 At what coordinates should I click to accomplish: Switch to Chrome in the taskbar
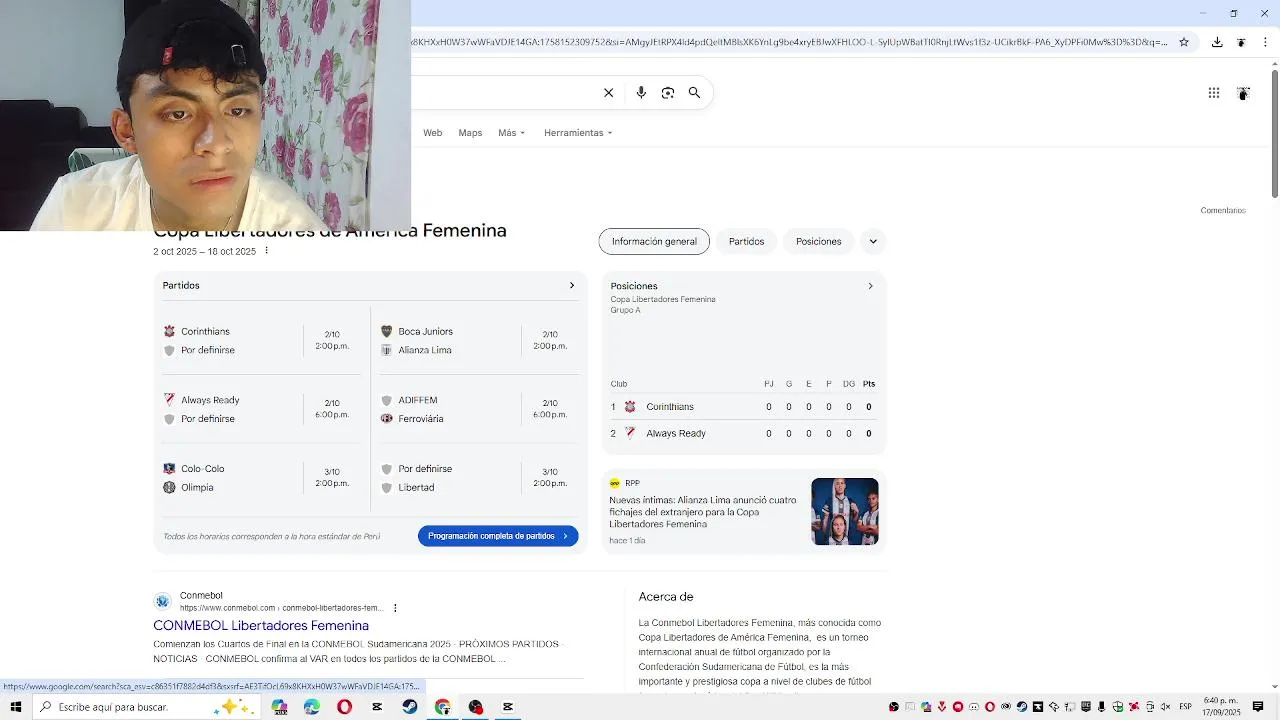point(442,707)
